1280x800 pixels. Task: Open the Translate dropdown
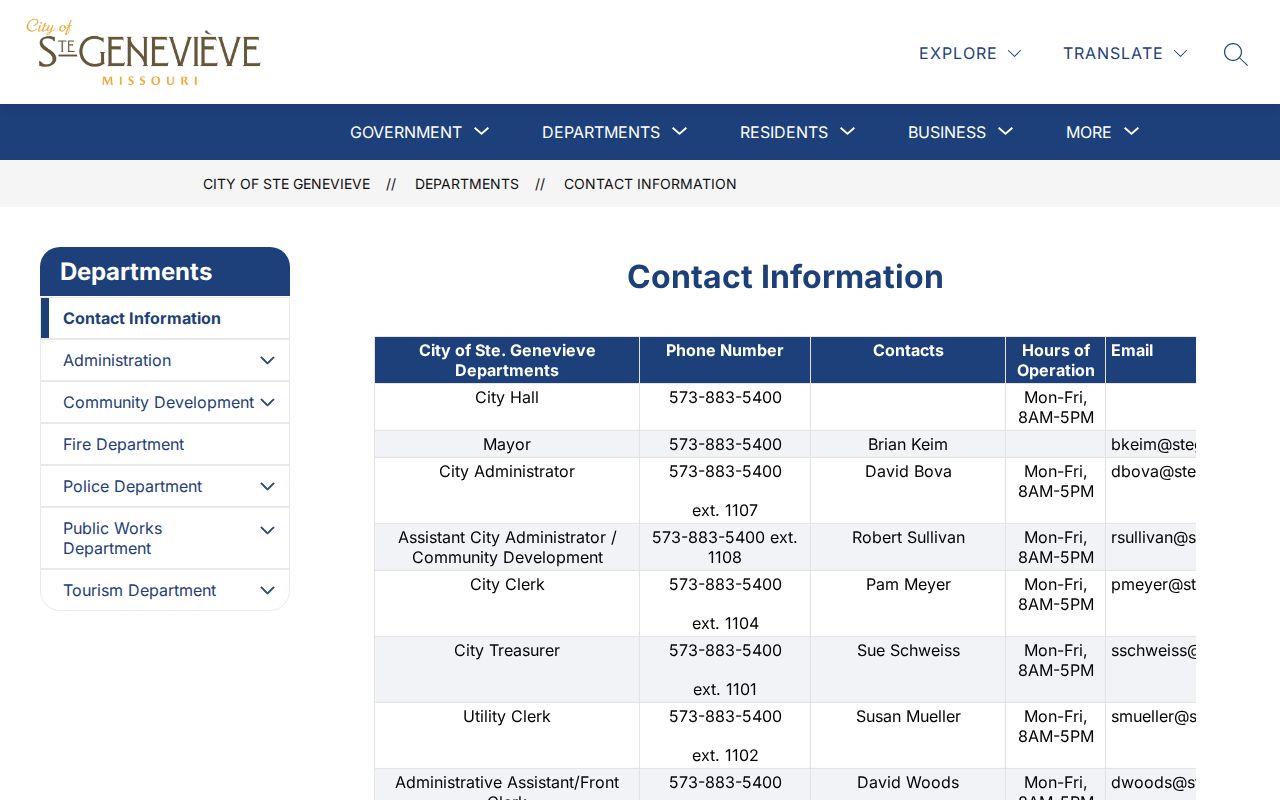click(1125, 53)
